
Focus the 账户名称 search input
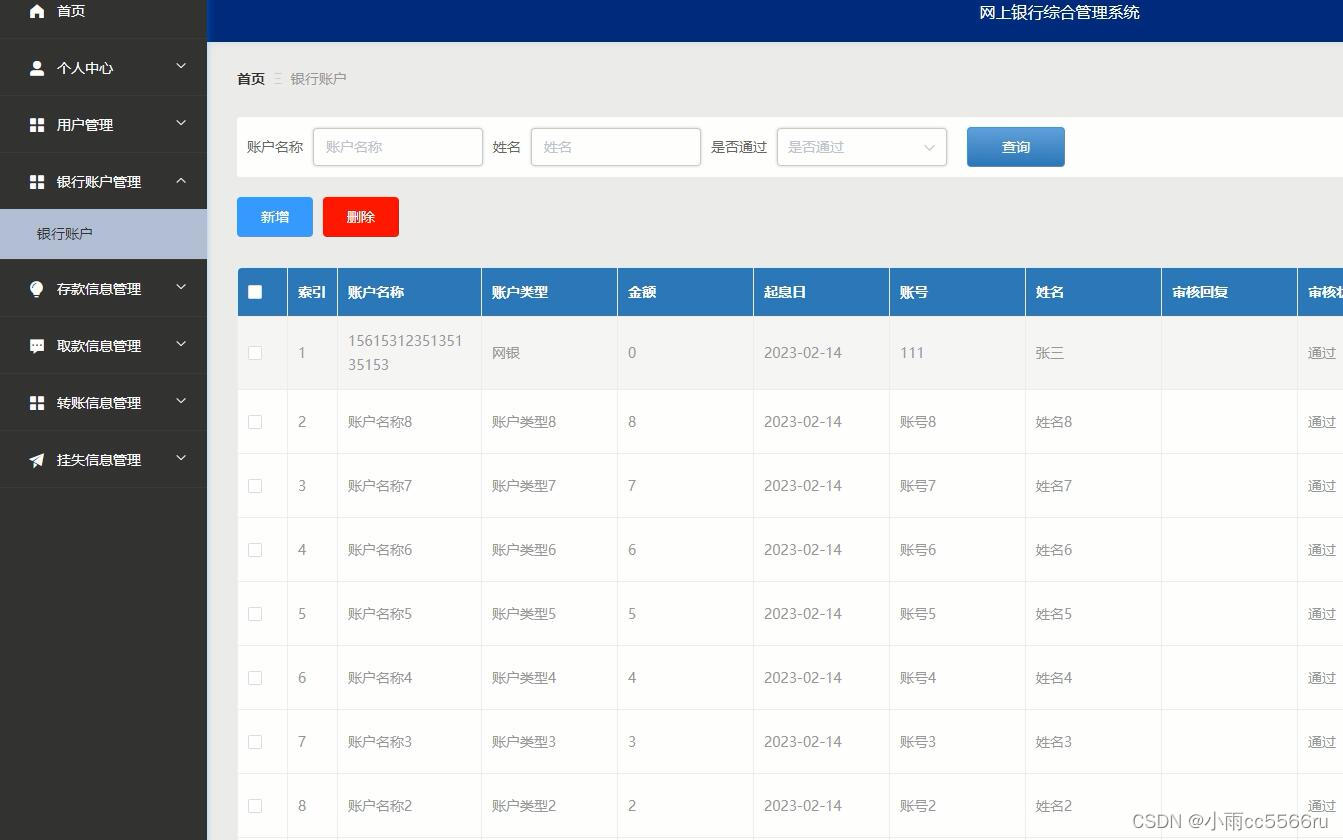point(398,147)
